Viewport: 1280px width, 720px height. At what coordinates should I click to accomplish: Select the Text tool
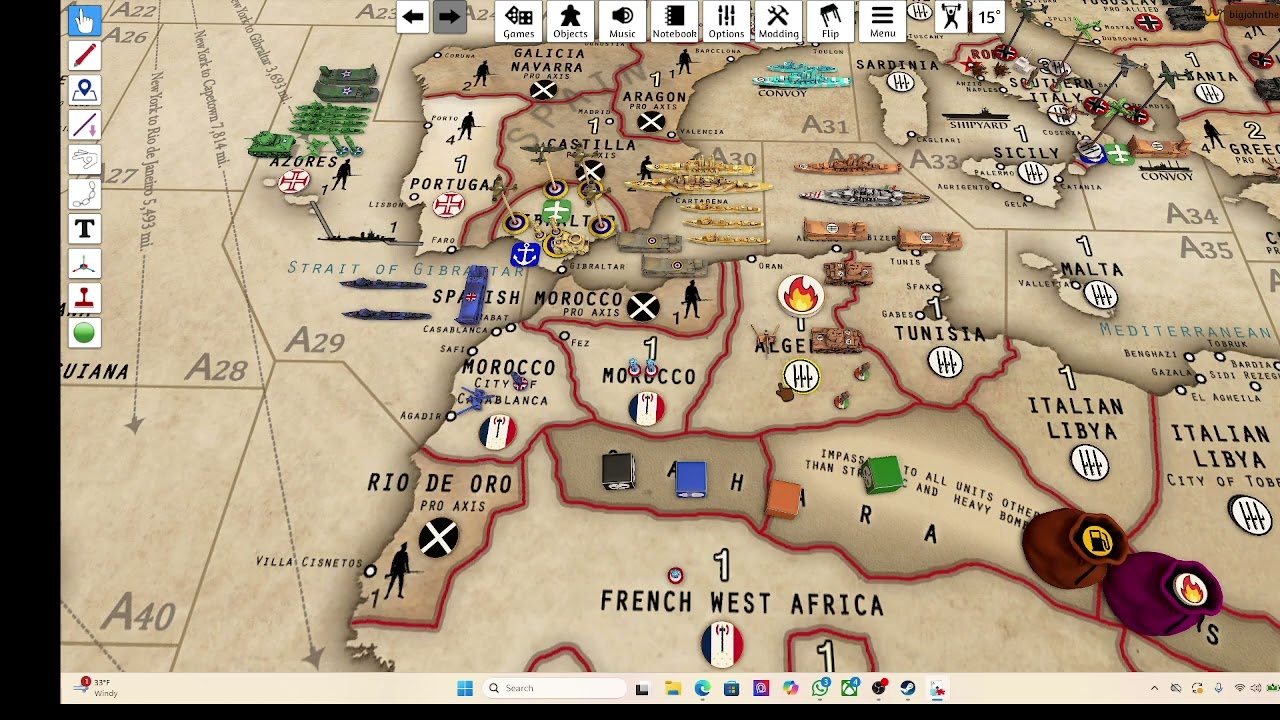tap(84, 229)
